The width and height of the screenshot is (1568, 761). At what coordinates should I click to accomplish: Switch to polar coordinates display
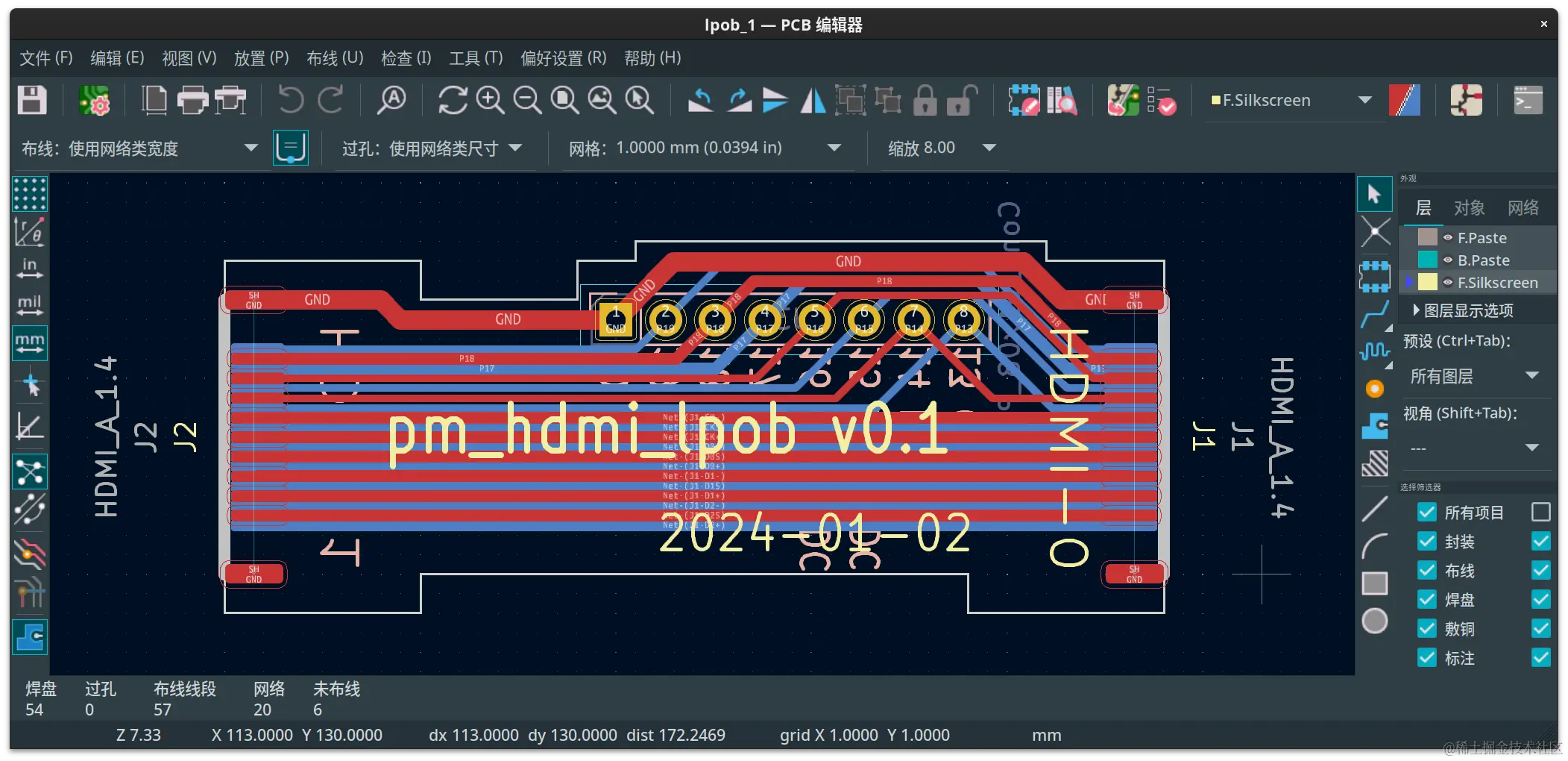coord(30,231)
